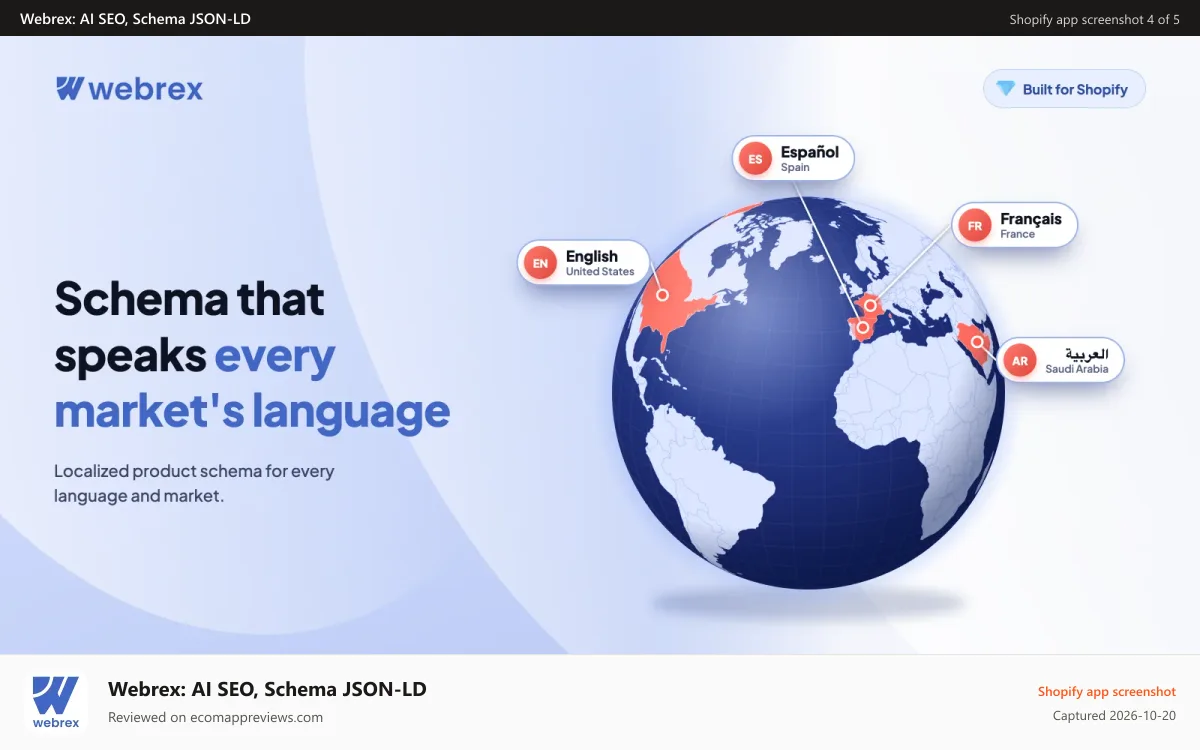1200x750 pixels.
Task: Click the blue text every market's language
Action: click(x=252, y=384)
